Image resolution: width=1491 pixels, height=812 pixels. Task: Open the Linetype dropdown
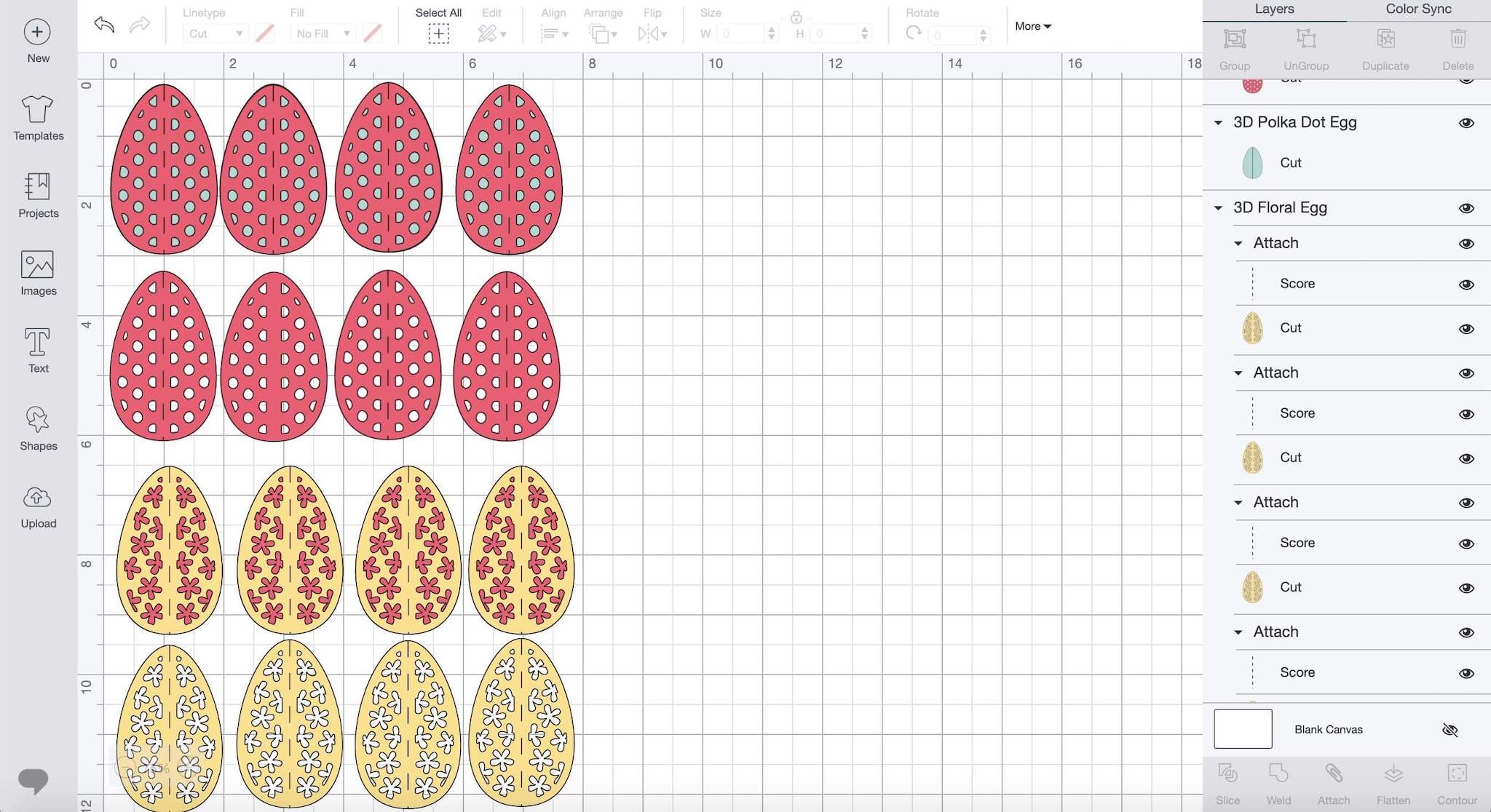[215, 33]
